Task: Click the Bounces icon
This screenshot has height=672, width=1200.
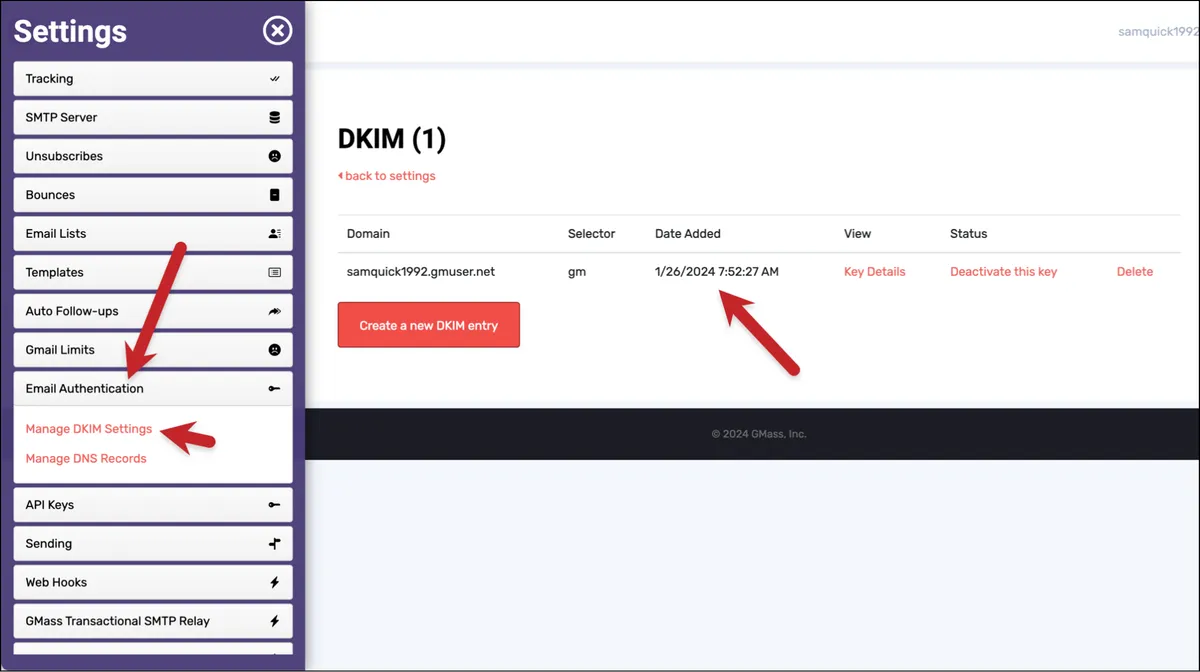Action: pos(275,195)
